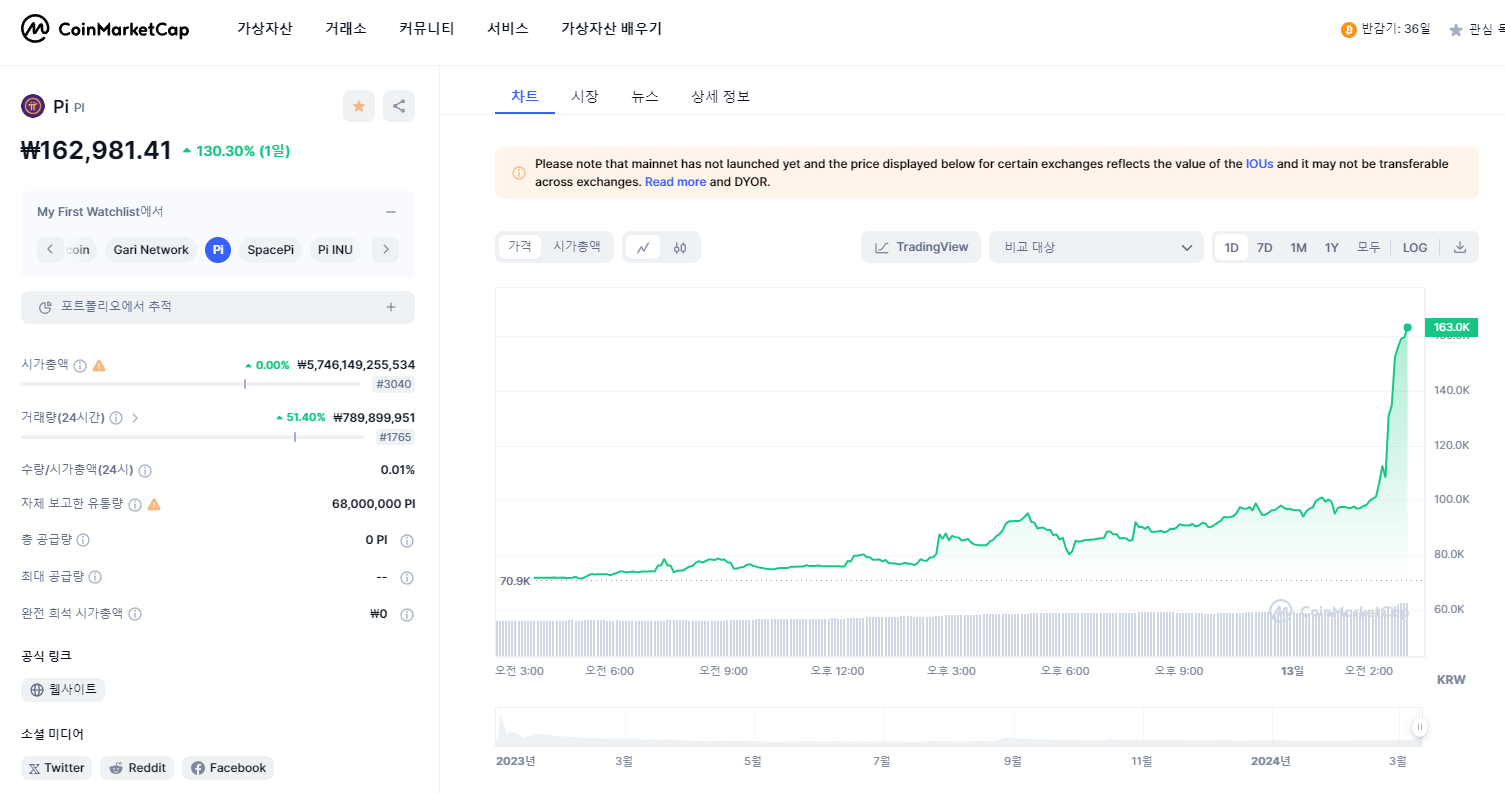Download chart data with the download icon

coord(1459,247)
